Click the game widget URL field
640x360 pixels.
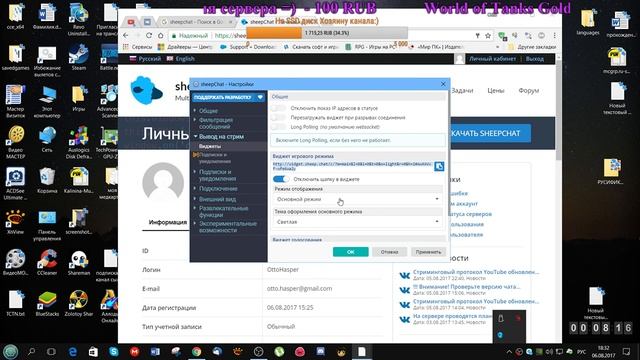(x=353, y=166)
